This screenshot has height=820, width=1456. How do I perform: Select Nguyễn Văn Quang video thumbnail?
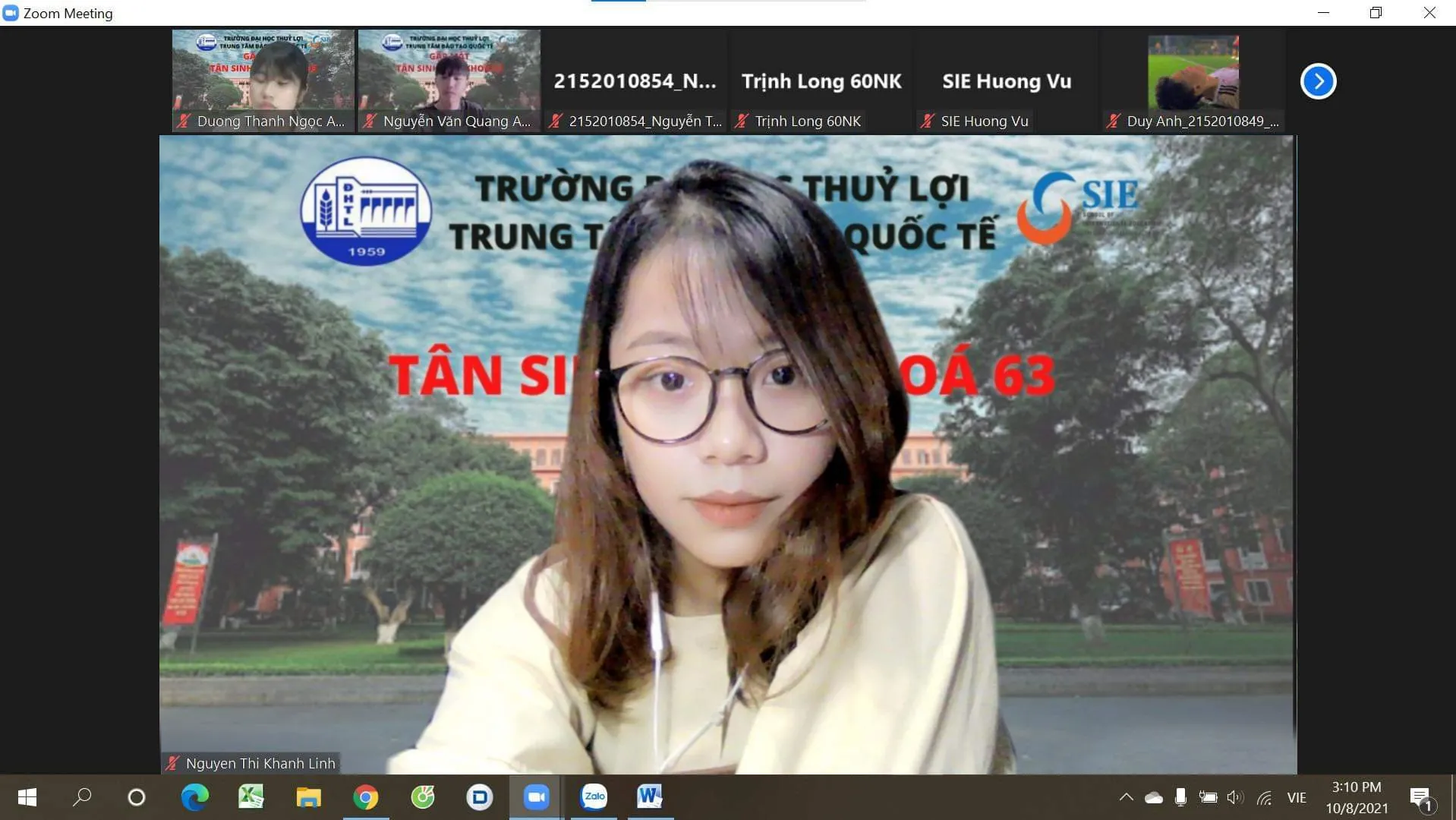[x=449, y=80]
